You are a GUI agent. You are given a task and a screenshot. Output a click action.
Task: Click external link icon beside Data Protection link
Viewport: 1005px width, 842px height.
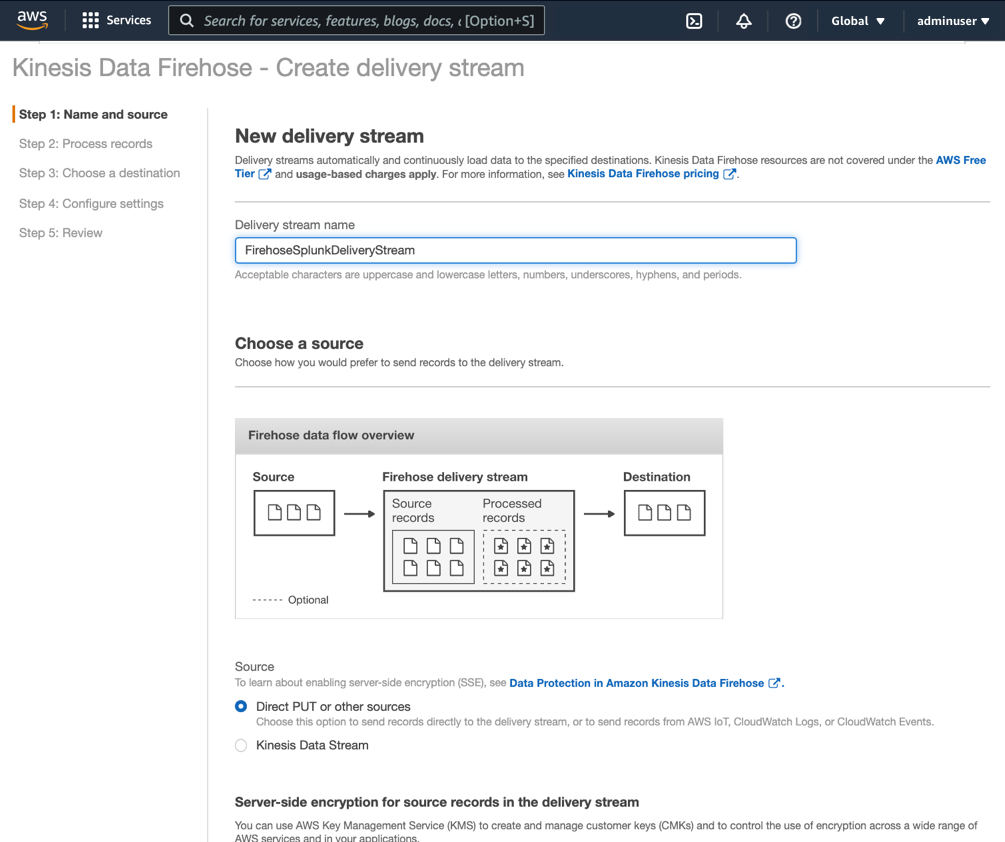point(774,683)
